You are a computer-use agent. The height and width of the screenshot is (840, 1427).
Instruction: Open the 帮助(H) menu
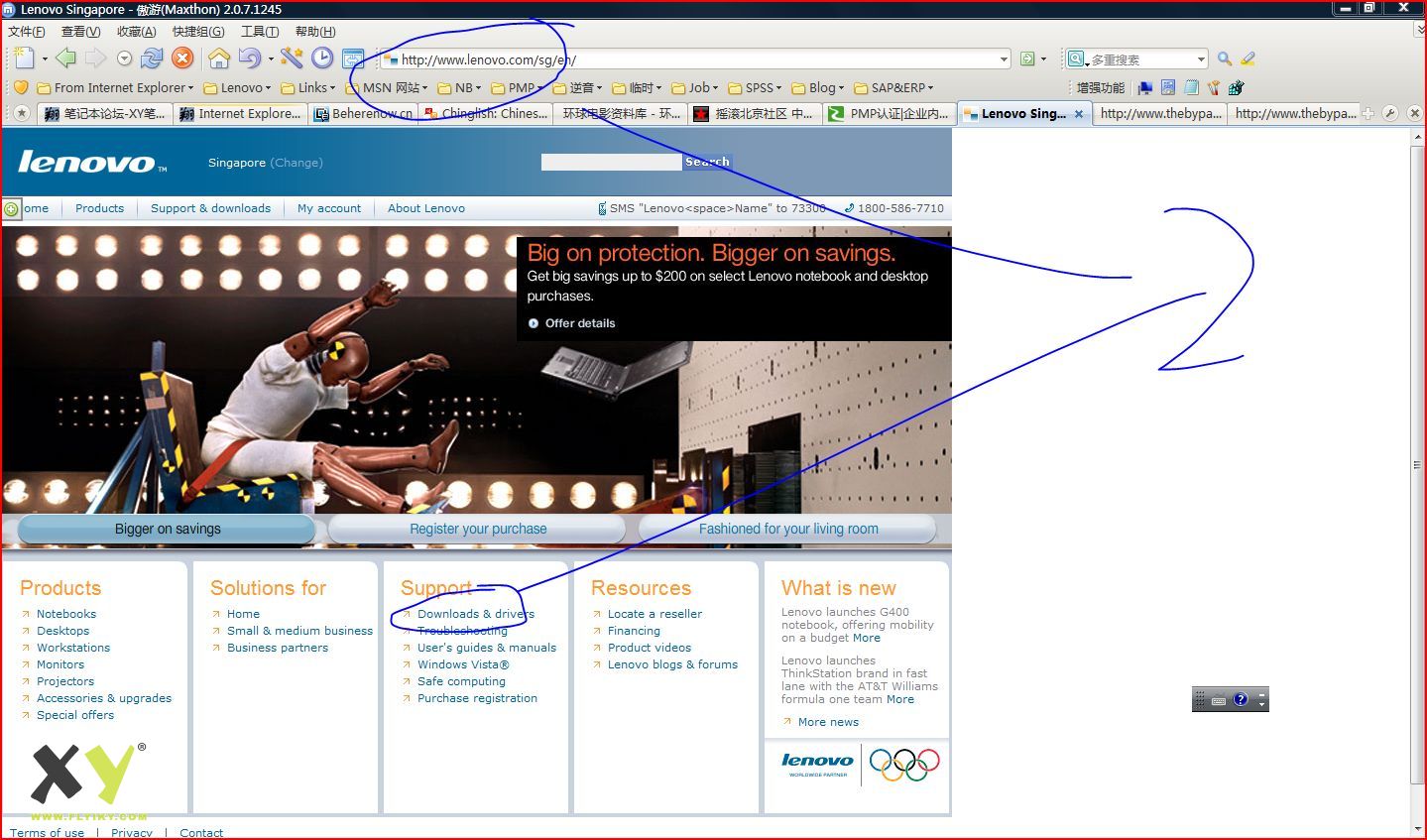(x=315, y=32)
